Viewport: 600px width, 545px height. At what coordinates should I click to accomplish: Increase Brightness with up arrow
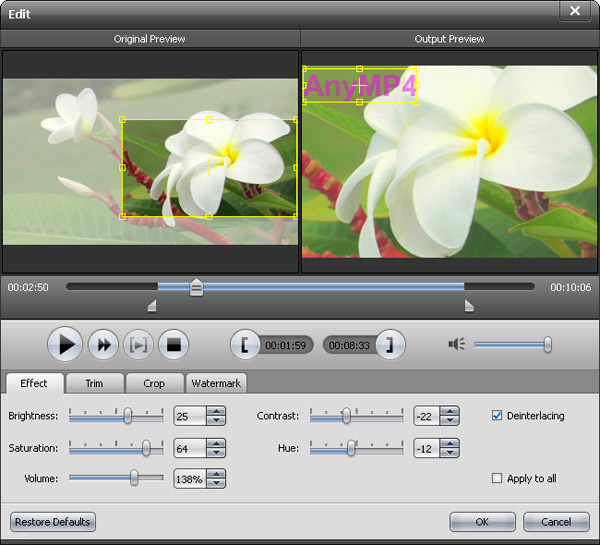216,411
